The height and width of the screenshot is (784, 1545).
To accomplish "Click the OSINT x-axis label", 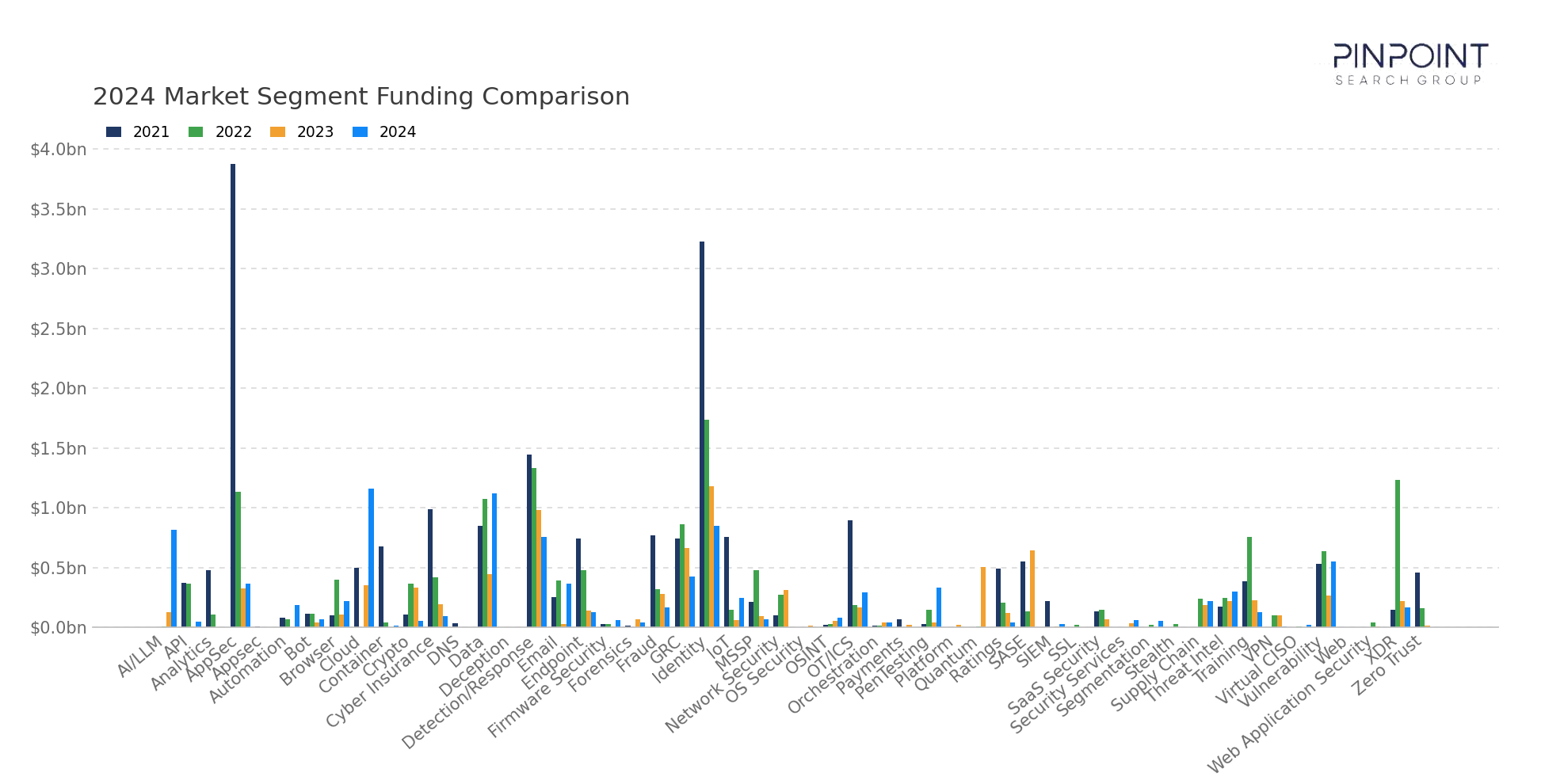I will click(807, 655).
